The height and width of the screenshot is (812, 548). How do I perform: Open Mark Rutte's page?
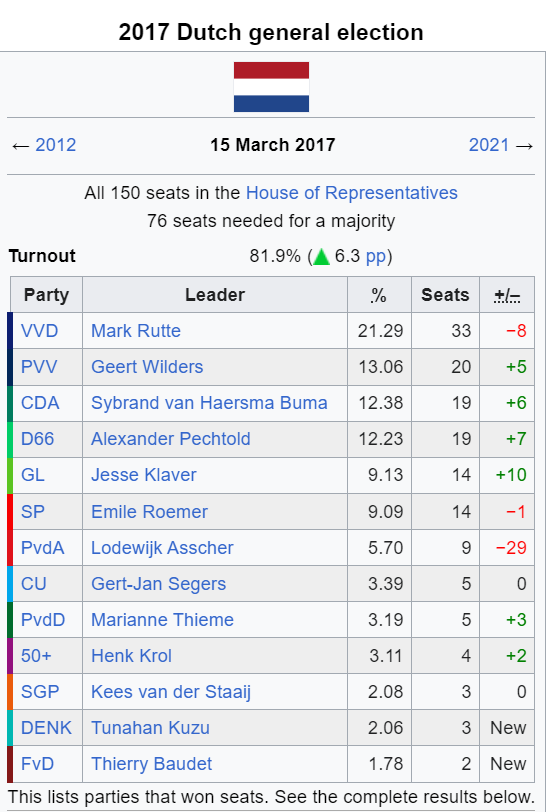coord(136,331)
